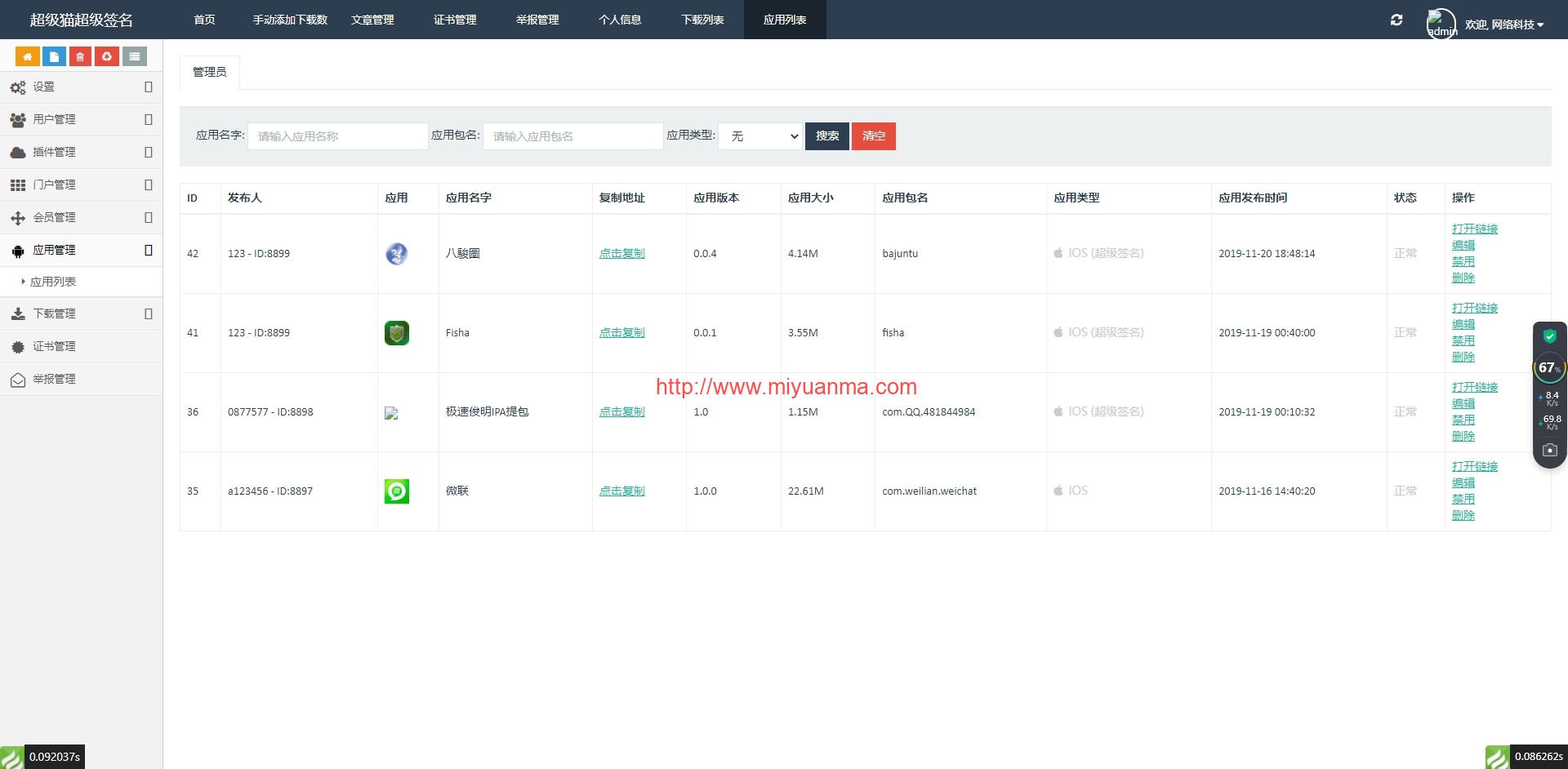
Task: Open 个人信息 in top navigation
Action: click(620, 20)
